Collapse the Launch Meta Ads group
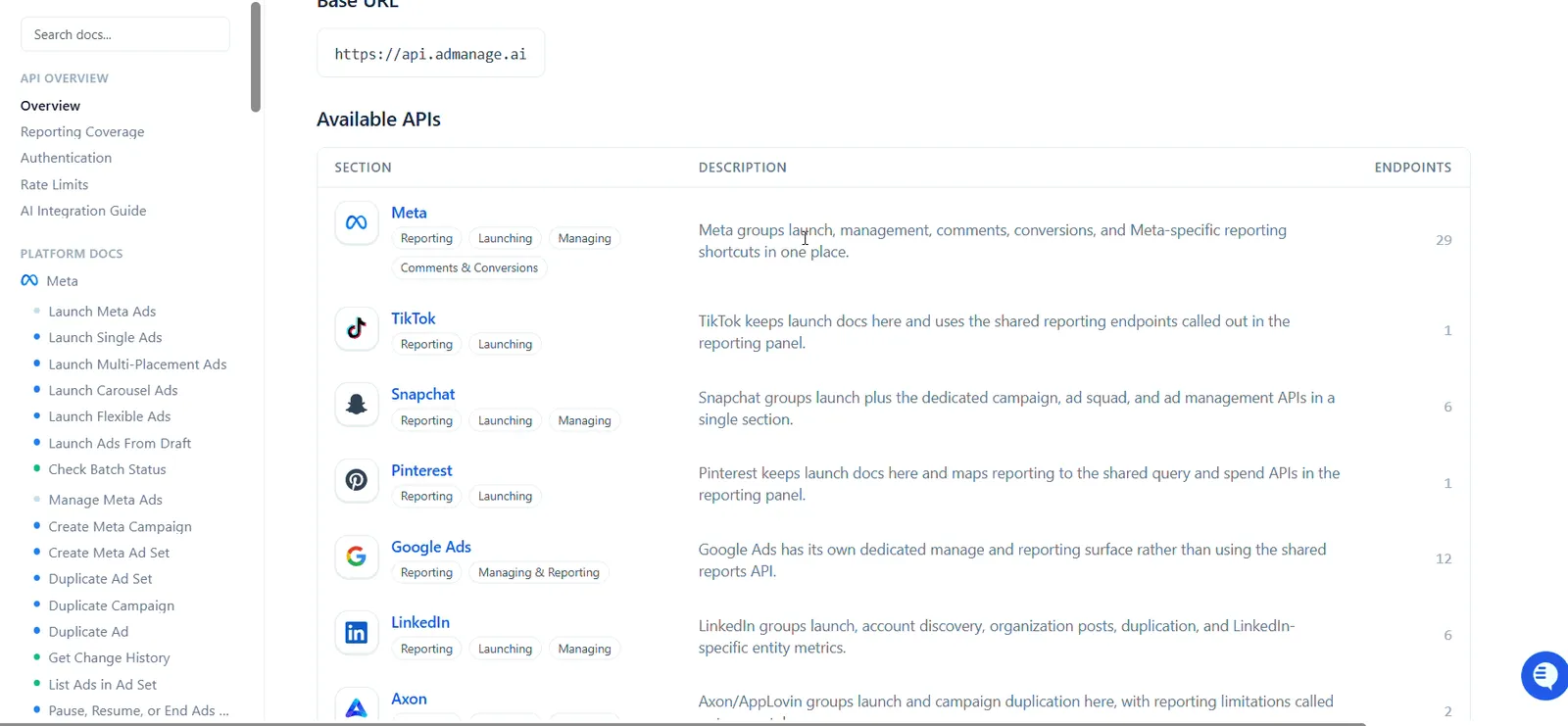 coord(102,312)
